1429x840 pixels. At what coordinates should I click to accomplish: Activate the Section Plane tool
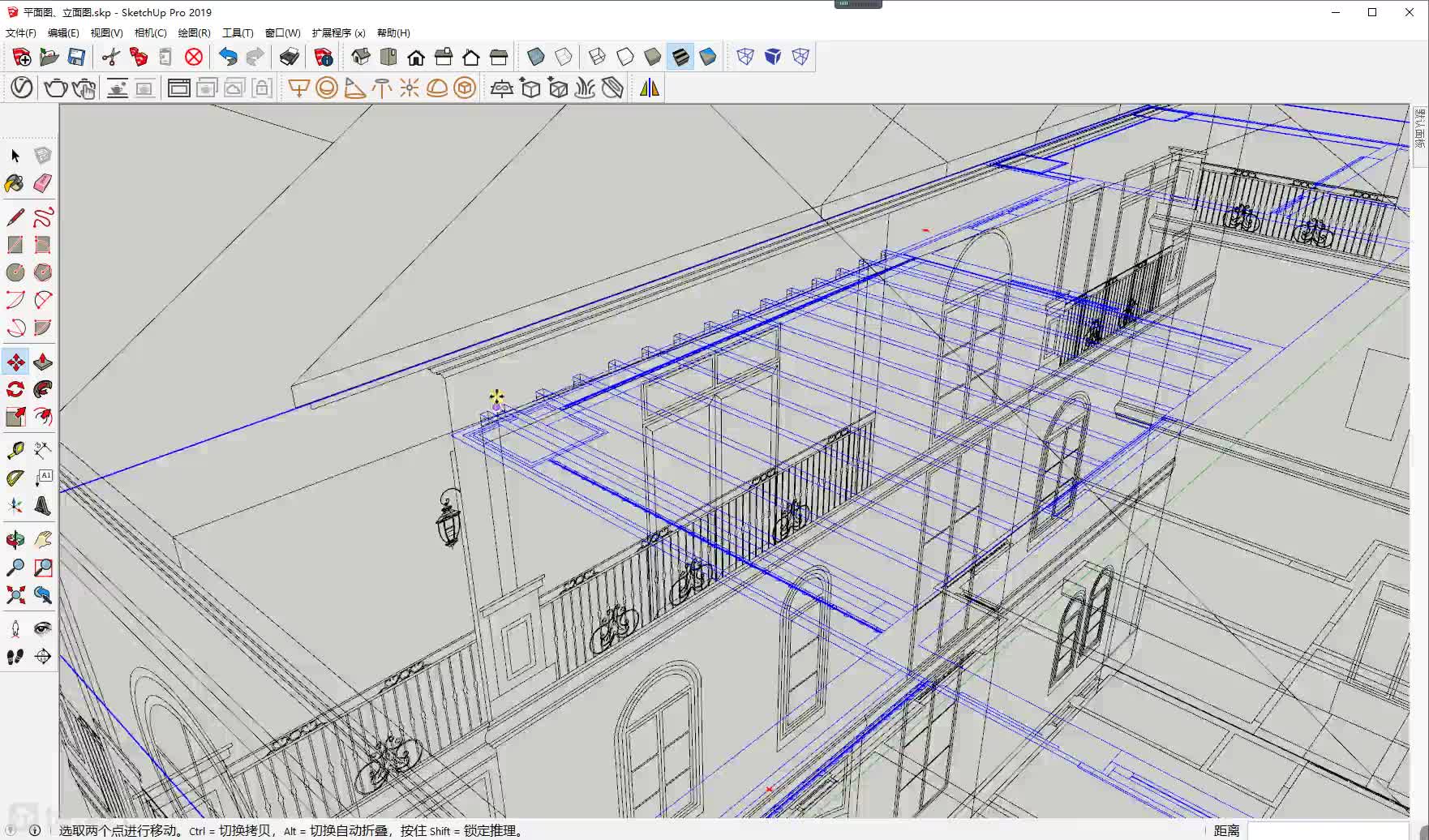click(43, 657)
